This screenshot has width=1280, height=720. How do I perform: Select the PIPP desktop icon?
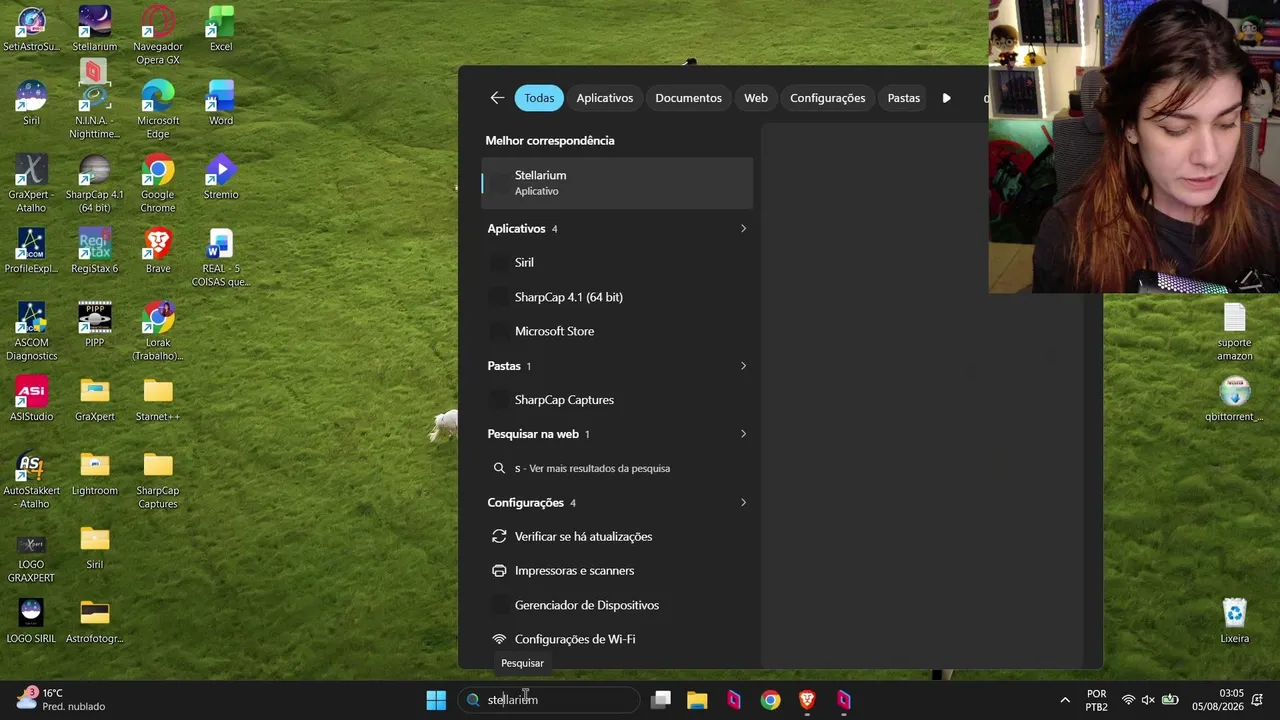pyautogui.click(x=95, y=325)
